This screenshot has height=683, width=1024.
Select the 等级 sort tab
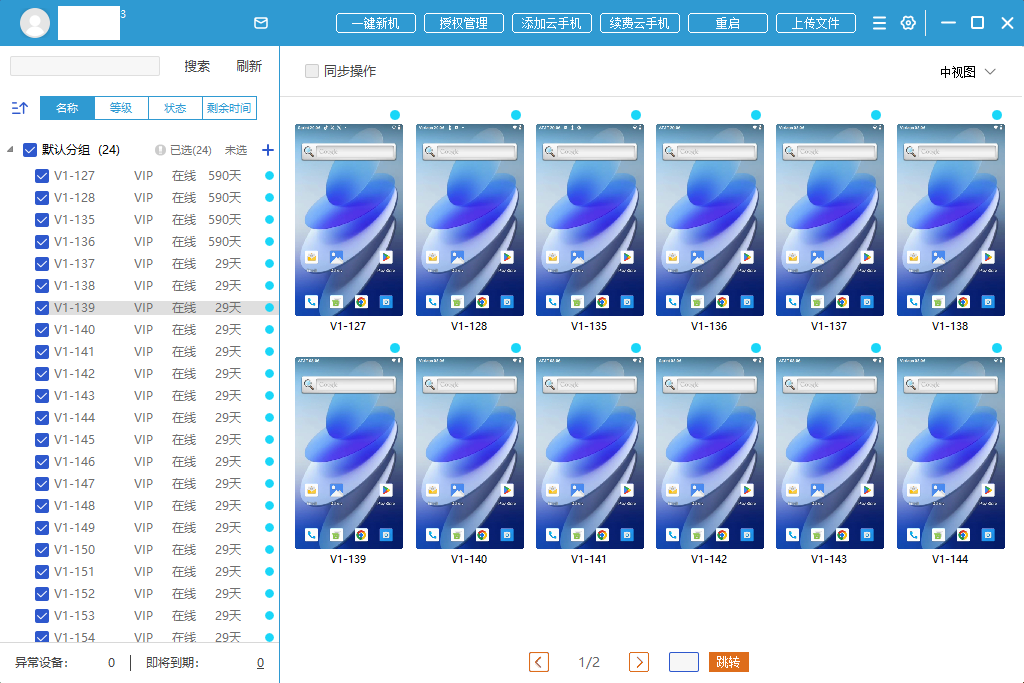pos(121,108)
